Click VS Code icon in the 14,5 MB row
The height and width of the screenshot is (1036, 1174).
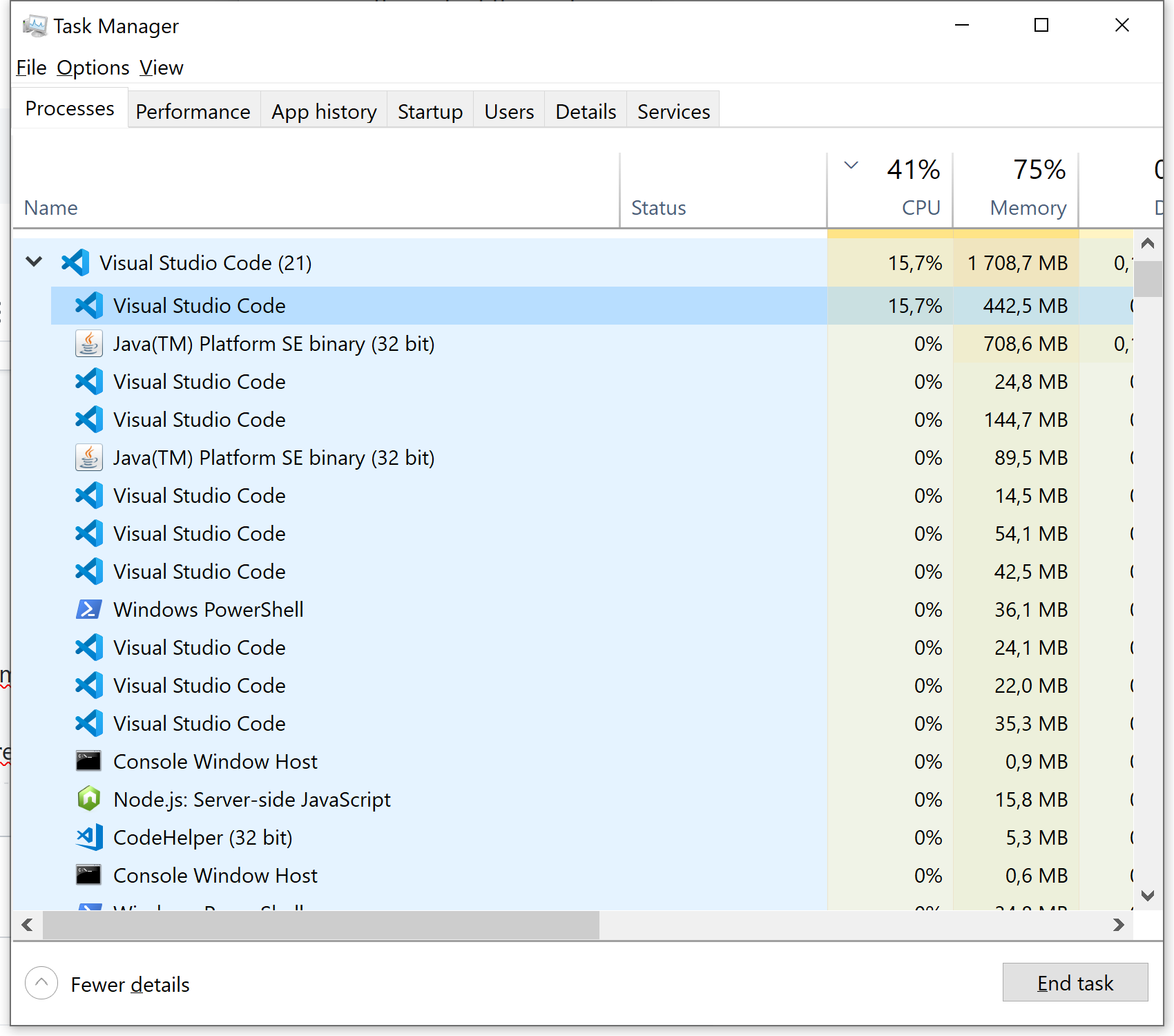point(89,496)
